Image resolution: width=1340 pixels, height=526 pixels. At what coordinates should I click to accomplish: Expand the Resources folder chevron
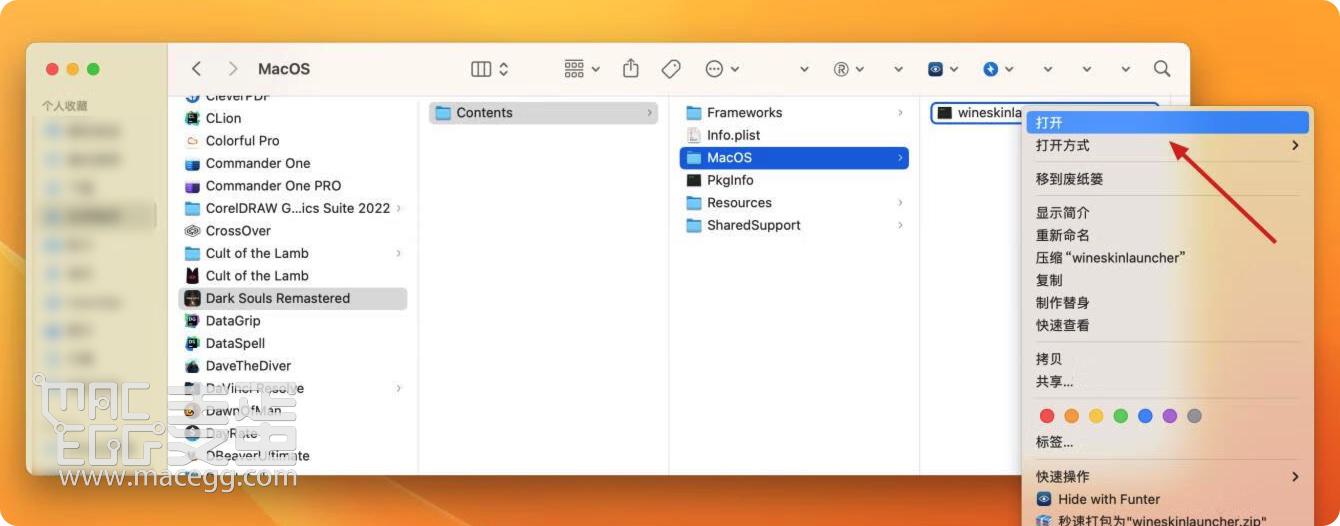(900, 203)
